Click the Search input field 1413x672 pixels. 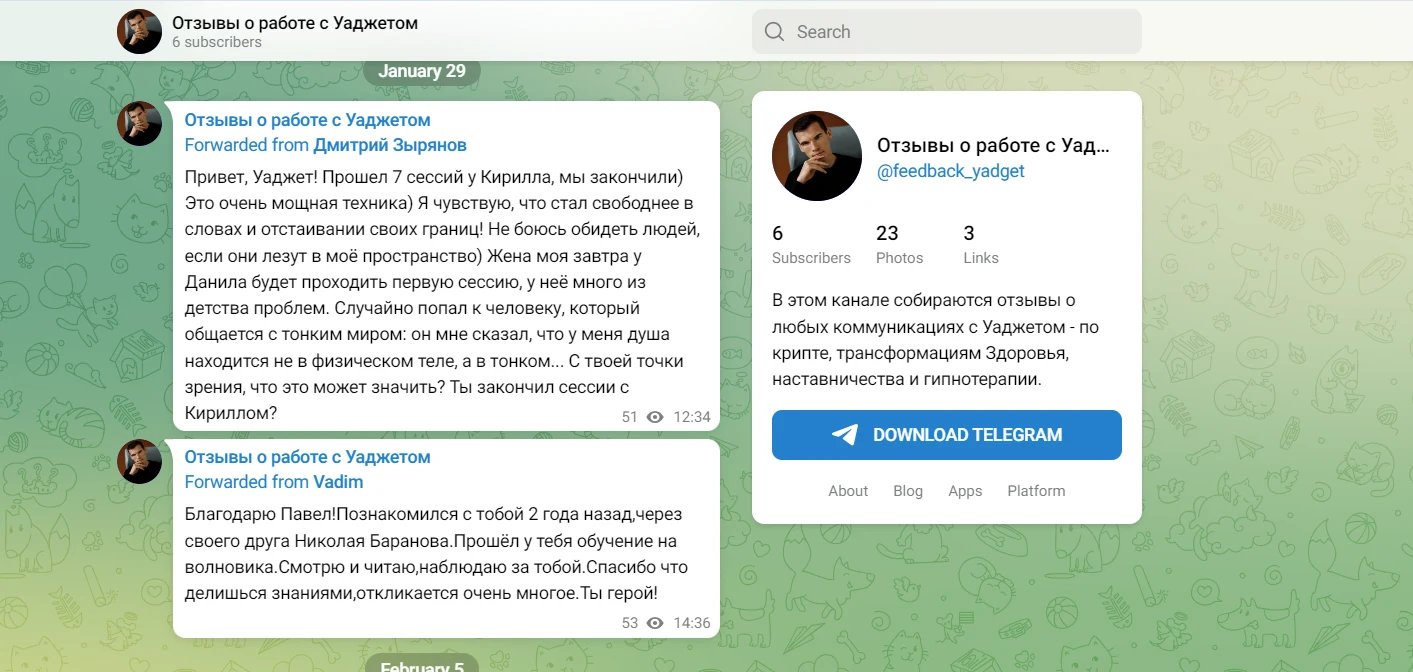[946, 32]
